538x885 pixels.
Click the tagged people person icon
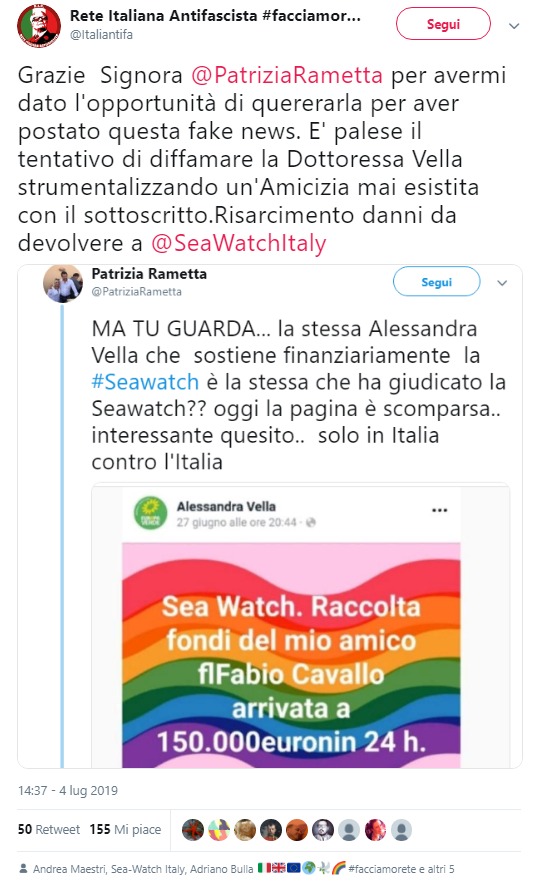tap(23, 869)
